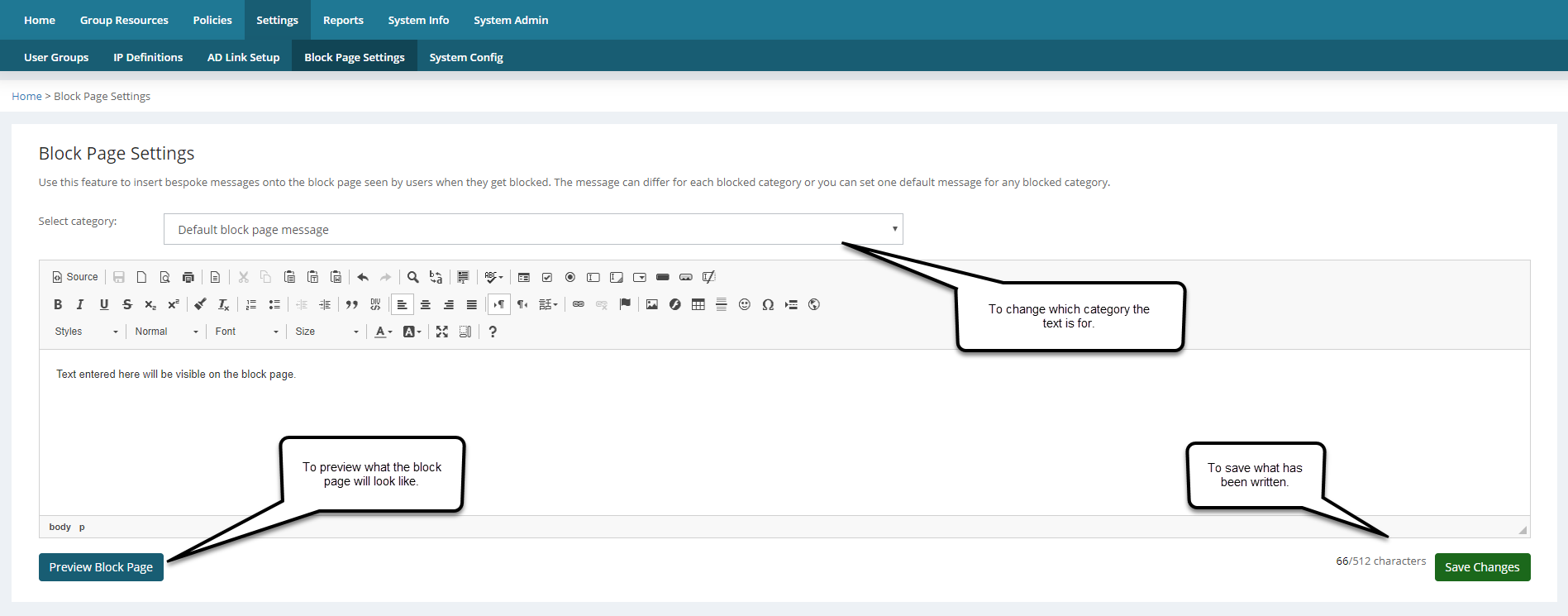Image resolution: width=1568 pixels, height=616 pixels.
Task: Click the Preview Block Page button
Action: 101,567
